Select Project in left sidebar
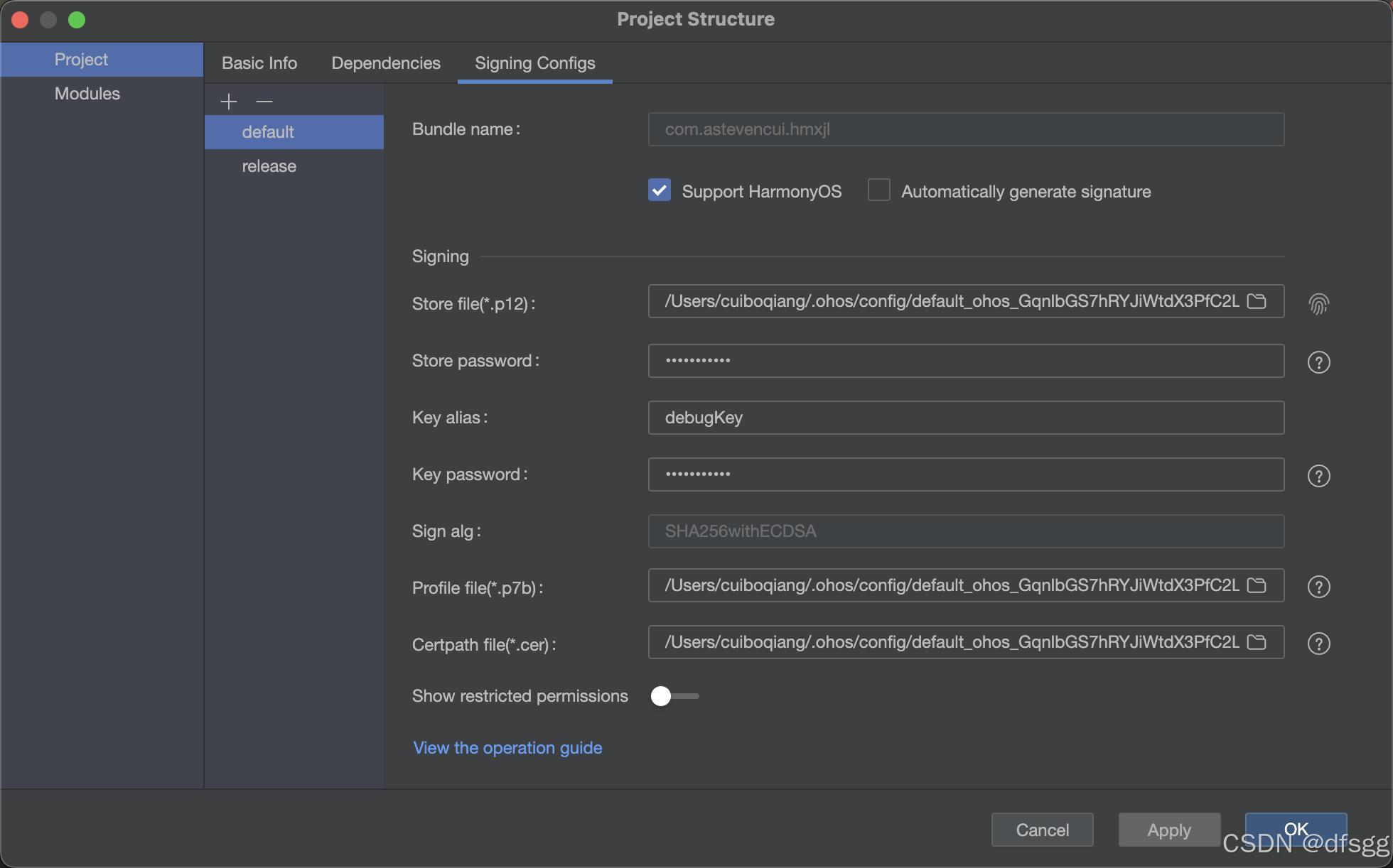The height and width of the screenshot is (868, 1393). click(102, 60)
